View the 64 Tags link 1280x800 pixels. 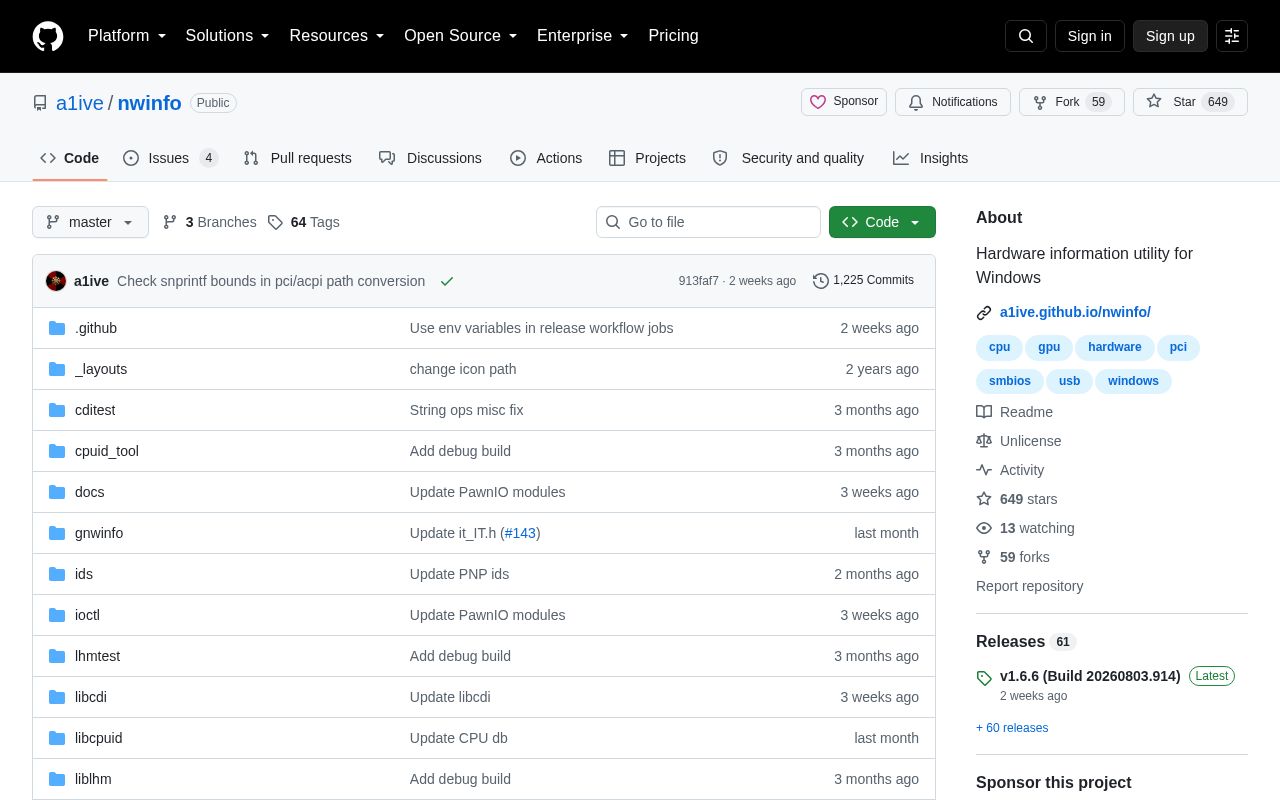(304, 222)
